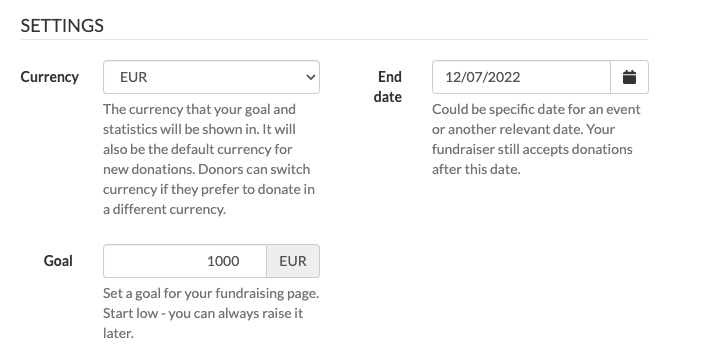The width and height of the screenshot is (710, 363).
Task: Click the Goal field label
Action: [58, 261]
